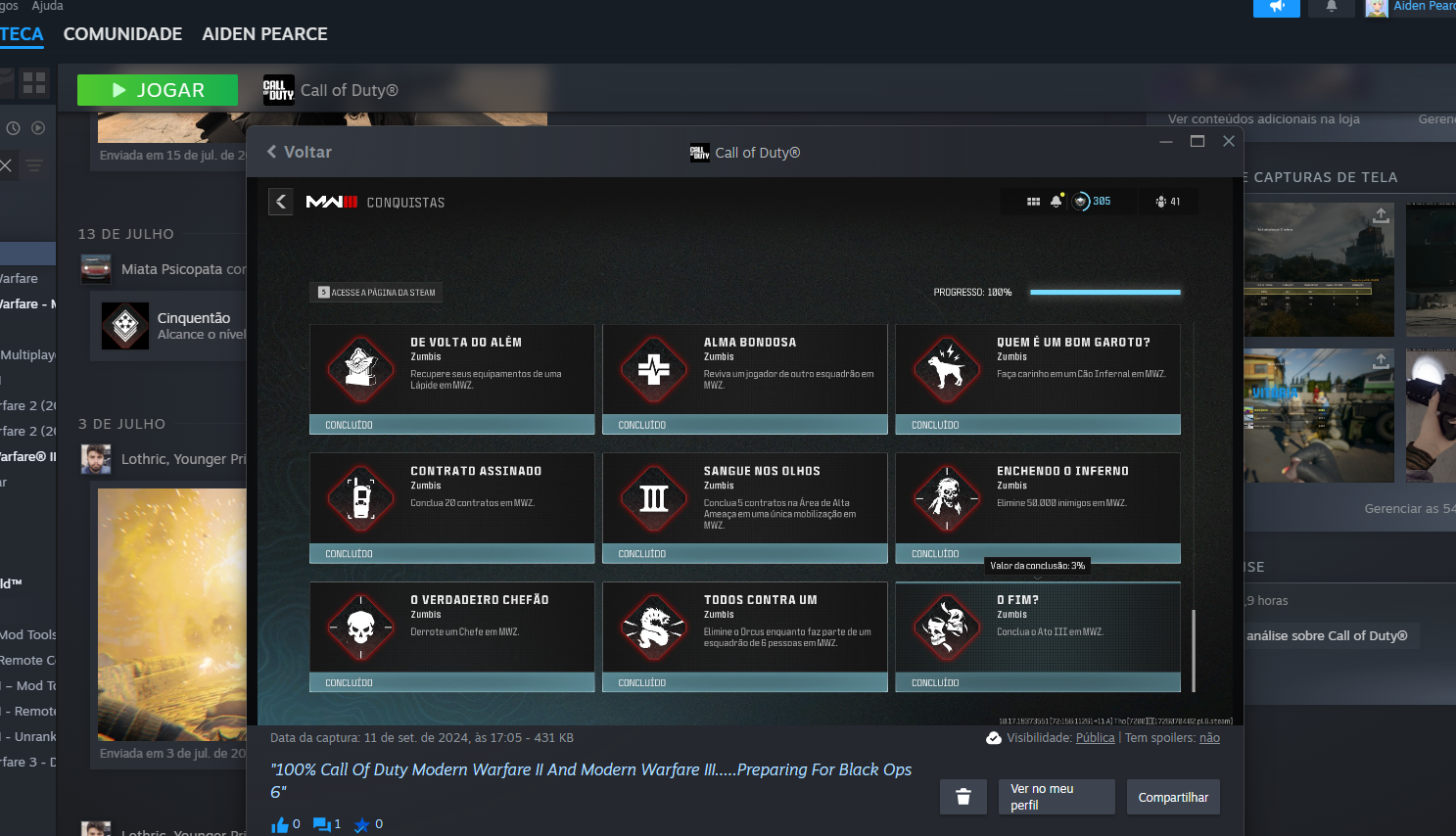Click the Call of Duty logo beside JOGAR
Screen dimensions: 1456x836
[279, 90]
